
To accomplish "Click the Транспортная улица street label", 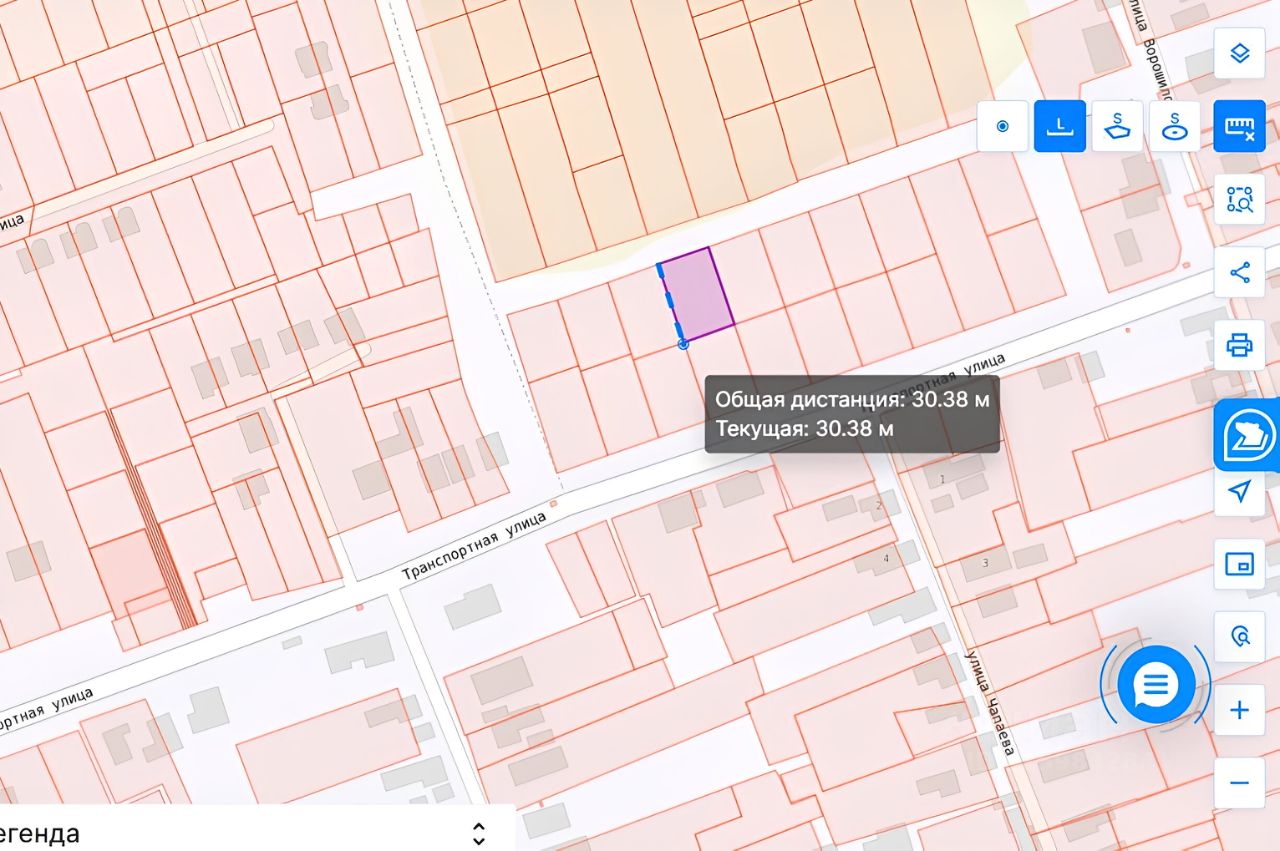I will (x=475, y=546).
